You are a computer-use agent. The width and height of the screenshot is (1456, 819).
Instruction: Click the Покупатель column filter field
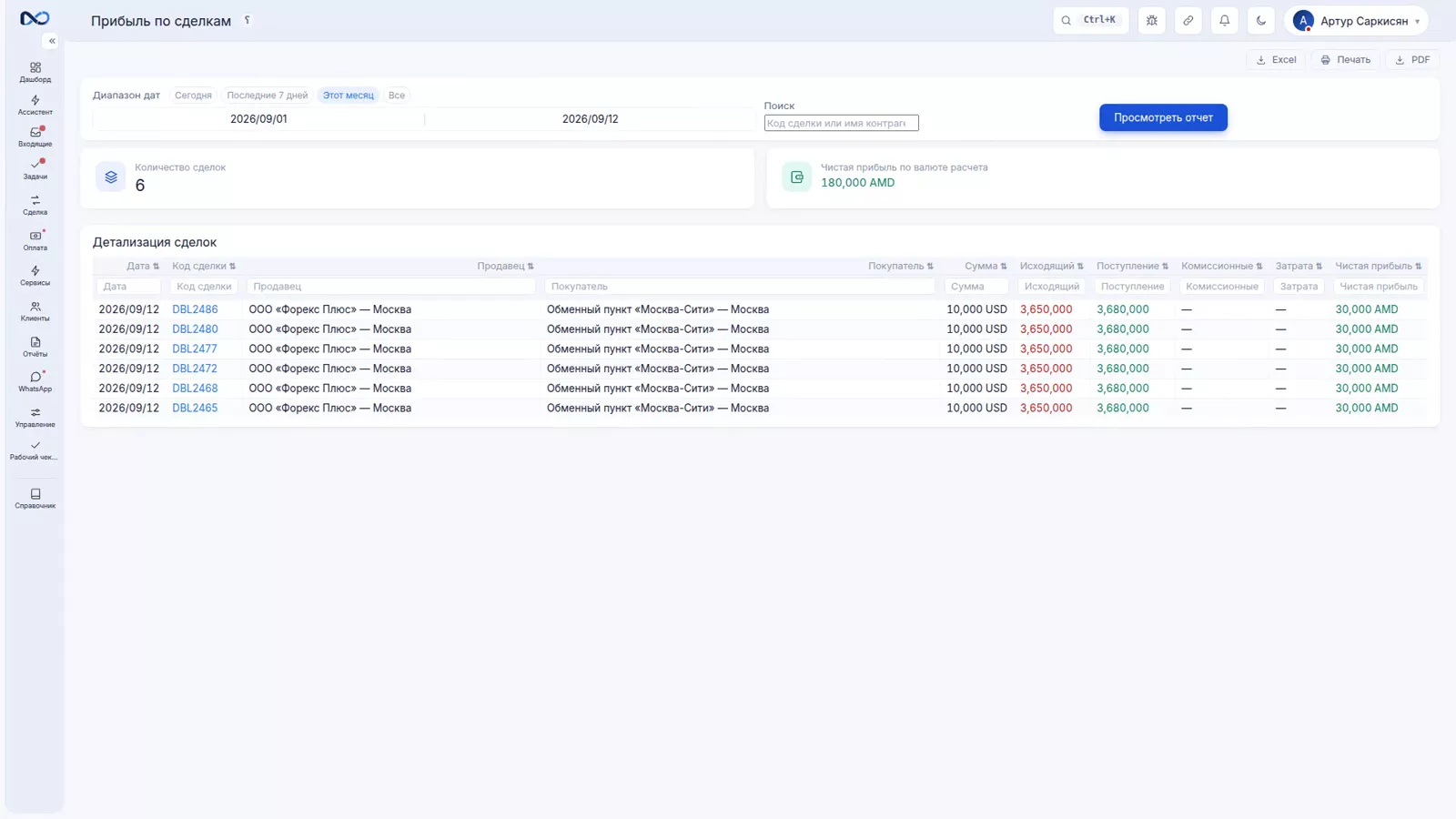pyautogui.click(x=740, y=287)
